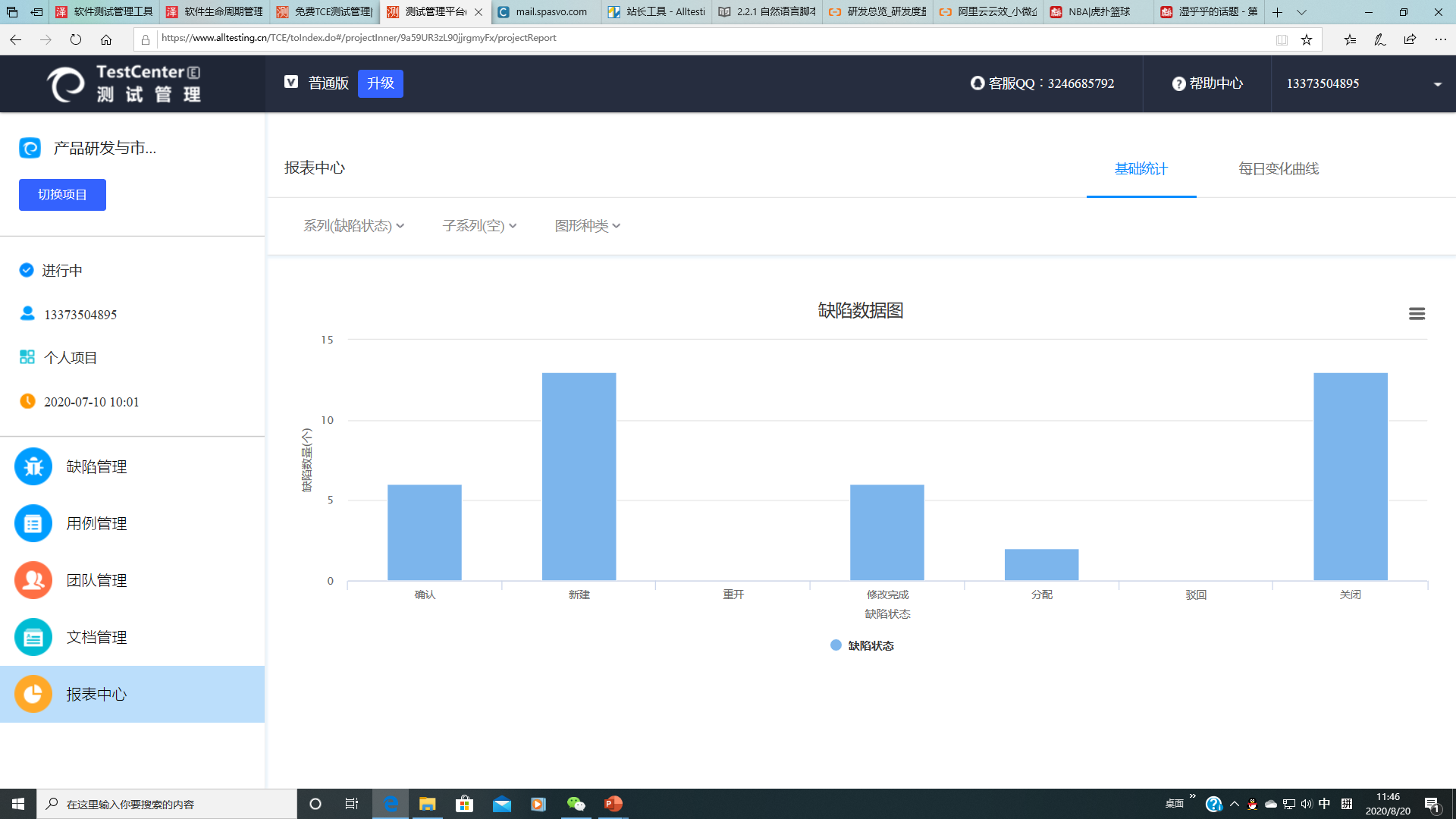Screen dimensions: 1456x819
Task: Open 用例管理 test case management
Action: (x=96, y=523)
